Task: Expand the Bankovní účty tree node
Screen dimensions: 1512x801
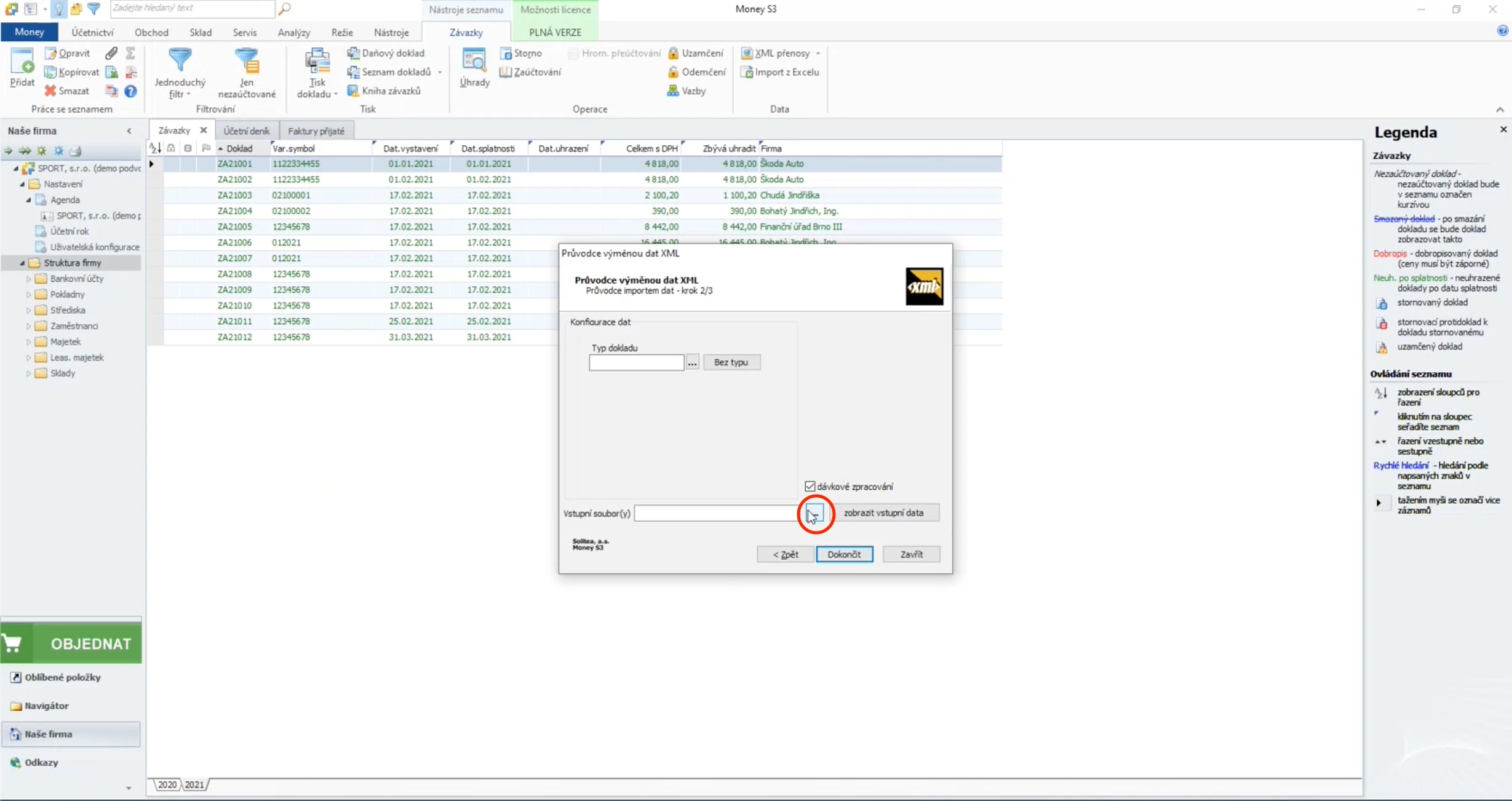Action: [28, 279]
